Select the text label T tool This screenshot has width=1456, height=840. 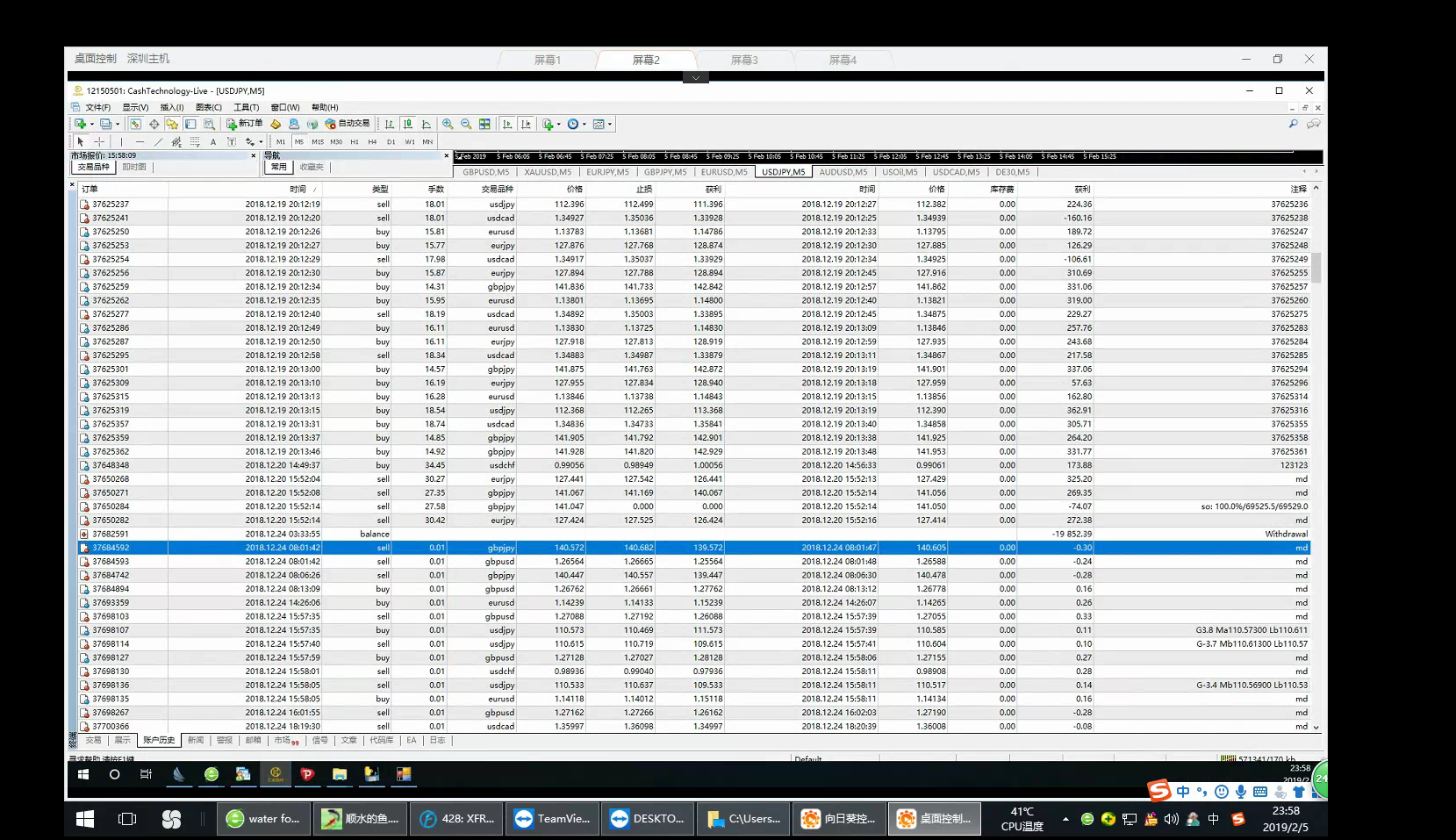(x=232, y=141)
